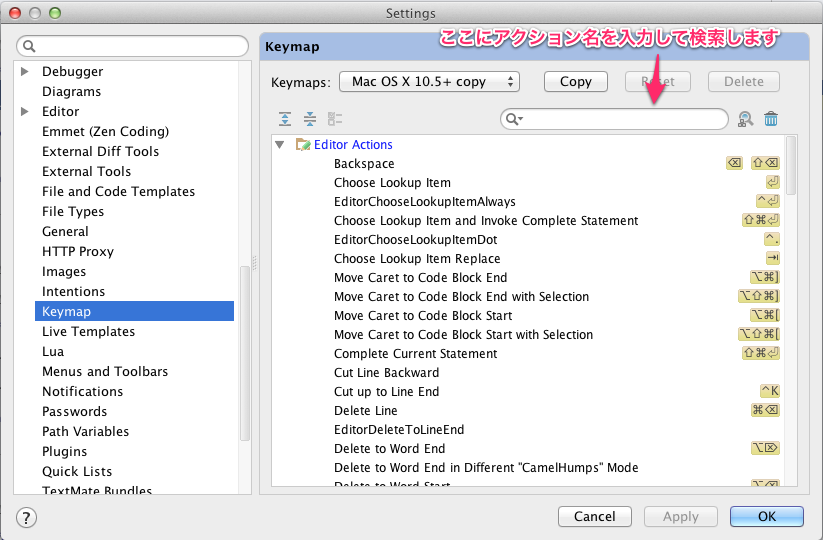Click the Expand All icon in Keymap toolbar
The height and width of the screenshot is (540, 823).
[x=286, y=119]
